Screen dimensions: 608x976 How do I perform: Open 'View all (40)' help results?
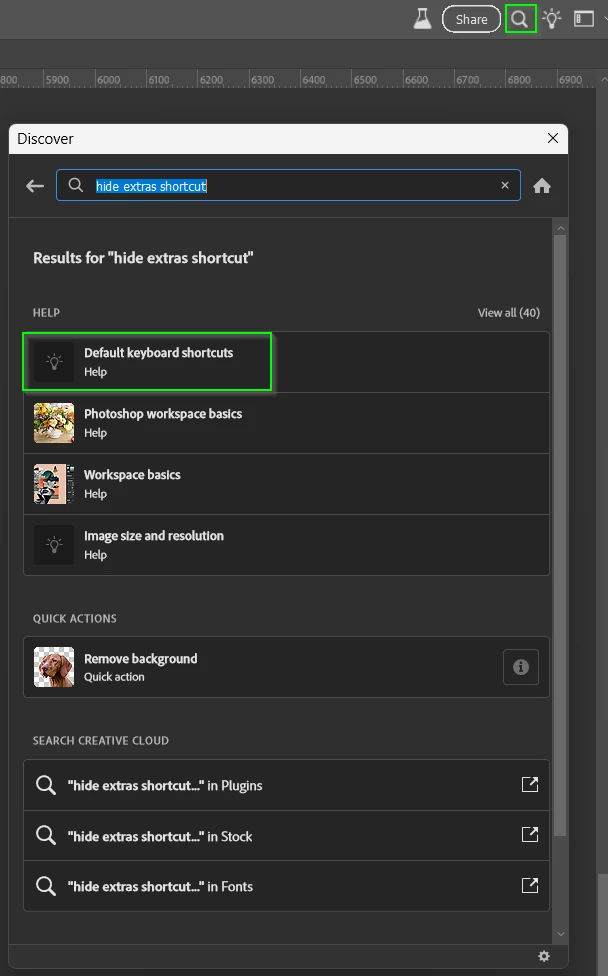(x=508, y=312)
